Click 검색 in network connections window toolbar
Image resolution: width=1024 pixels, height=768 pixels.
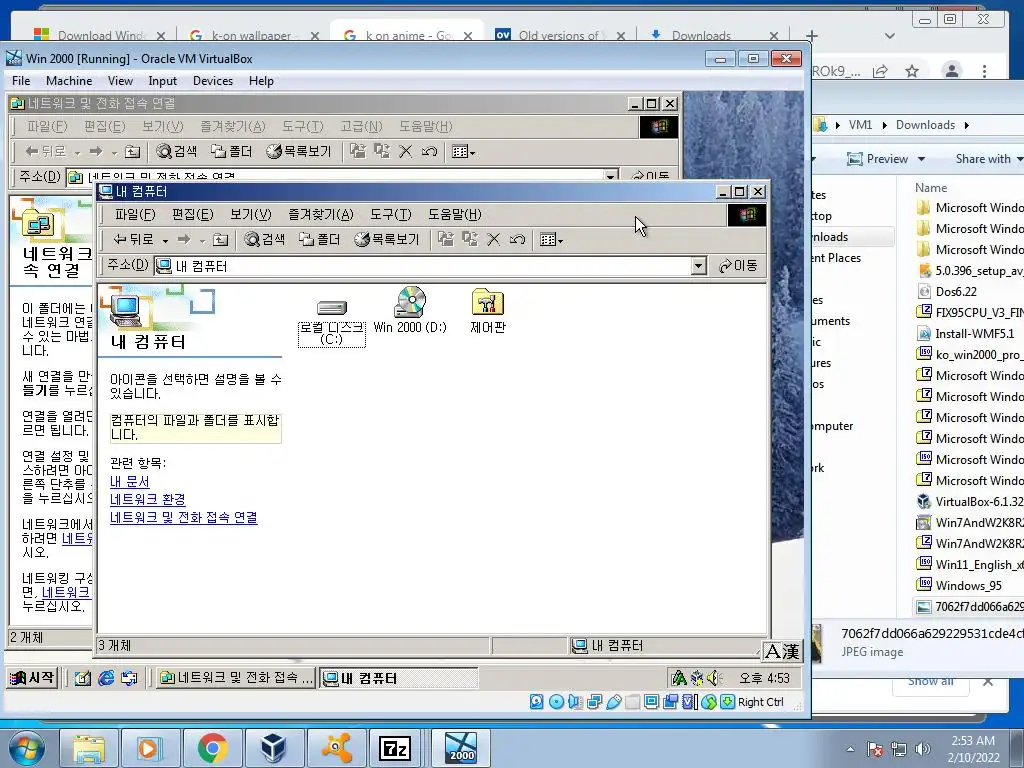click(x=176, y=152)
